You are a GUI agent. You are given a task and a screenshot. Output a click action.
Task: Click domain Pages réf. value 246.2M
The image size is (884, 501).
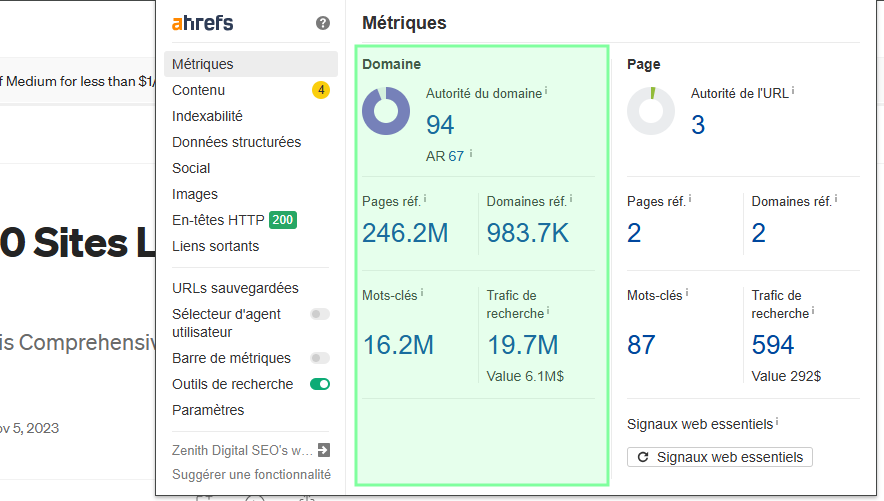(405, 233)
